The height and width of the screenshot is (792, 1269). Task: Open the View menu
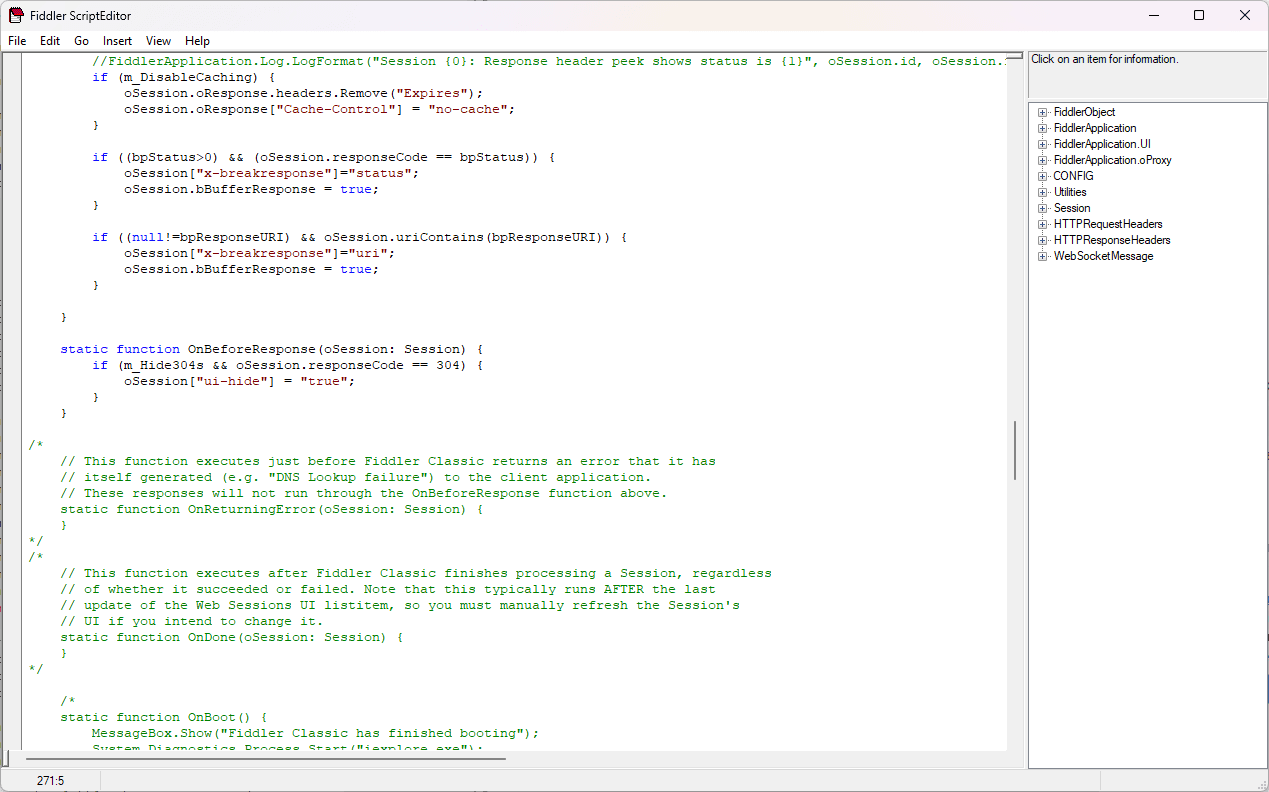pos(158,41)
